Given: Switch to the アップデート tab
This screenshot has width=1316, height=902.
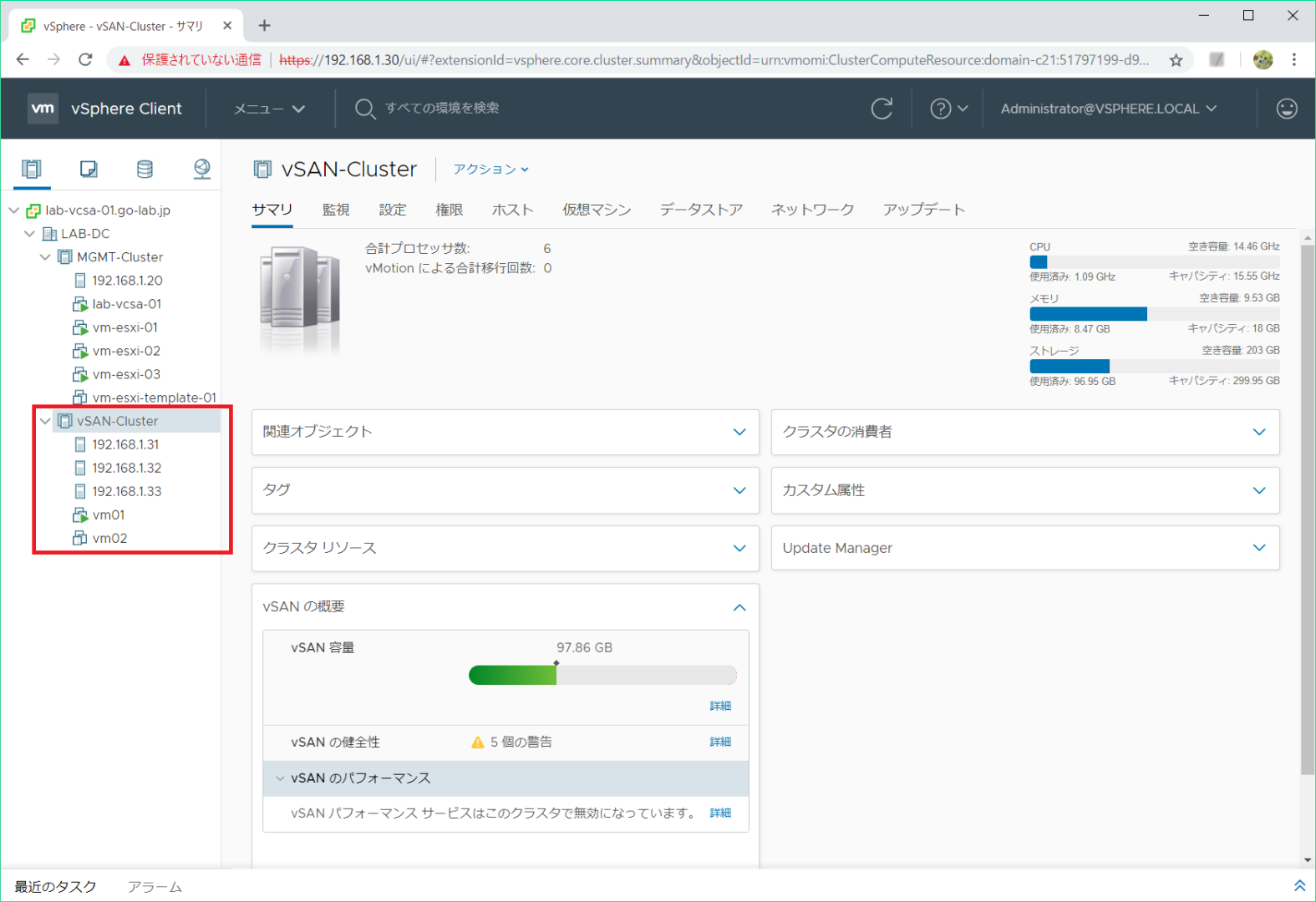Looking at the screenshot, I should coord(924,210).
